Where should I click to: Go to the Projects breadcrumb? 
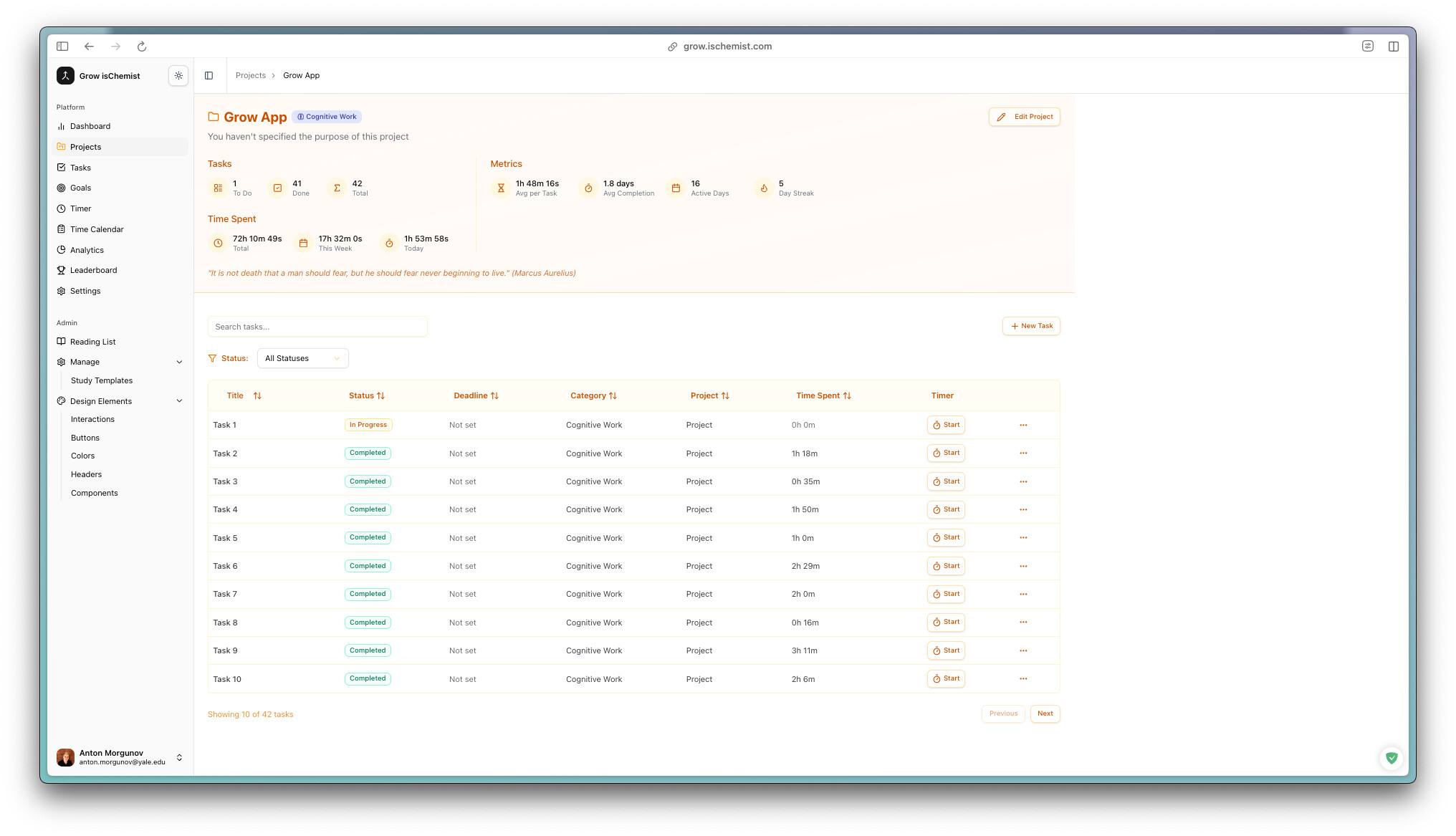tap(250, 75)
